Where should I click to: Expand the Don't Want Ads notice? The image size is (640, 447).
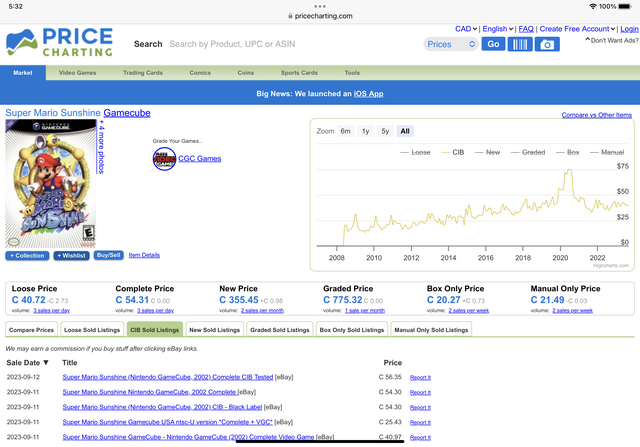tap(612, 40)
